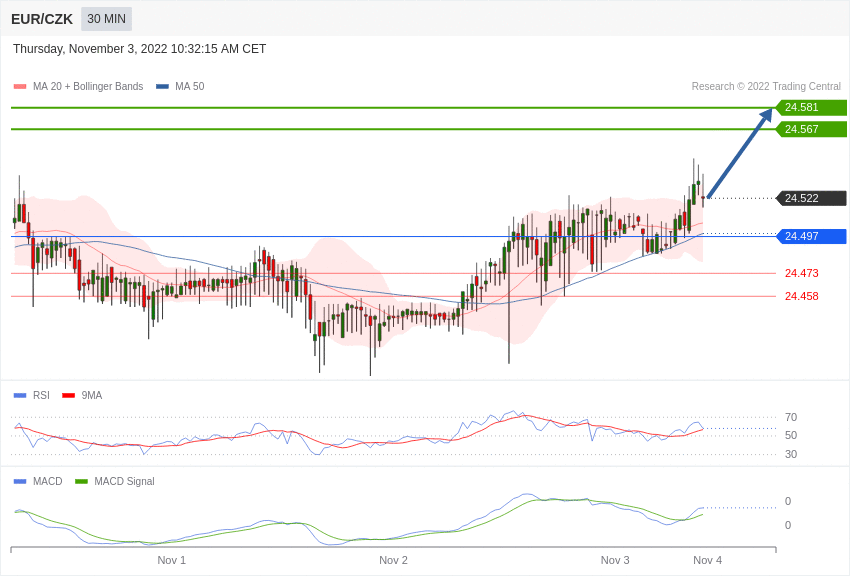Image resolution: width=850 pixels, height=576 pixels.
Task: Click the 24.581 resistance price tag
Action: pyautogui.click(x=811, y=107)
